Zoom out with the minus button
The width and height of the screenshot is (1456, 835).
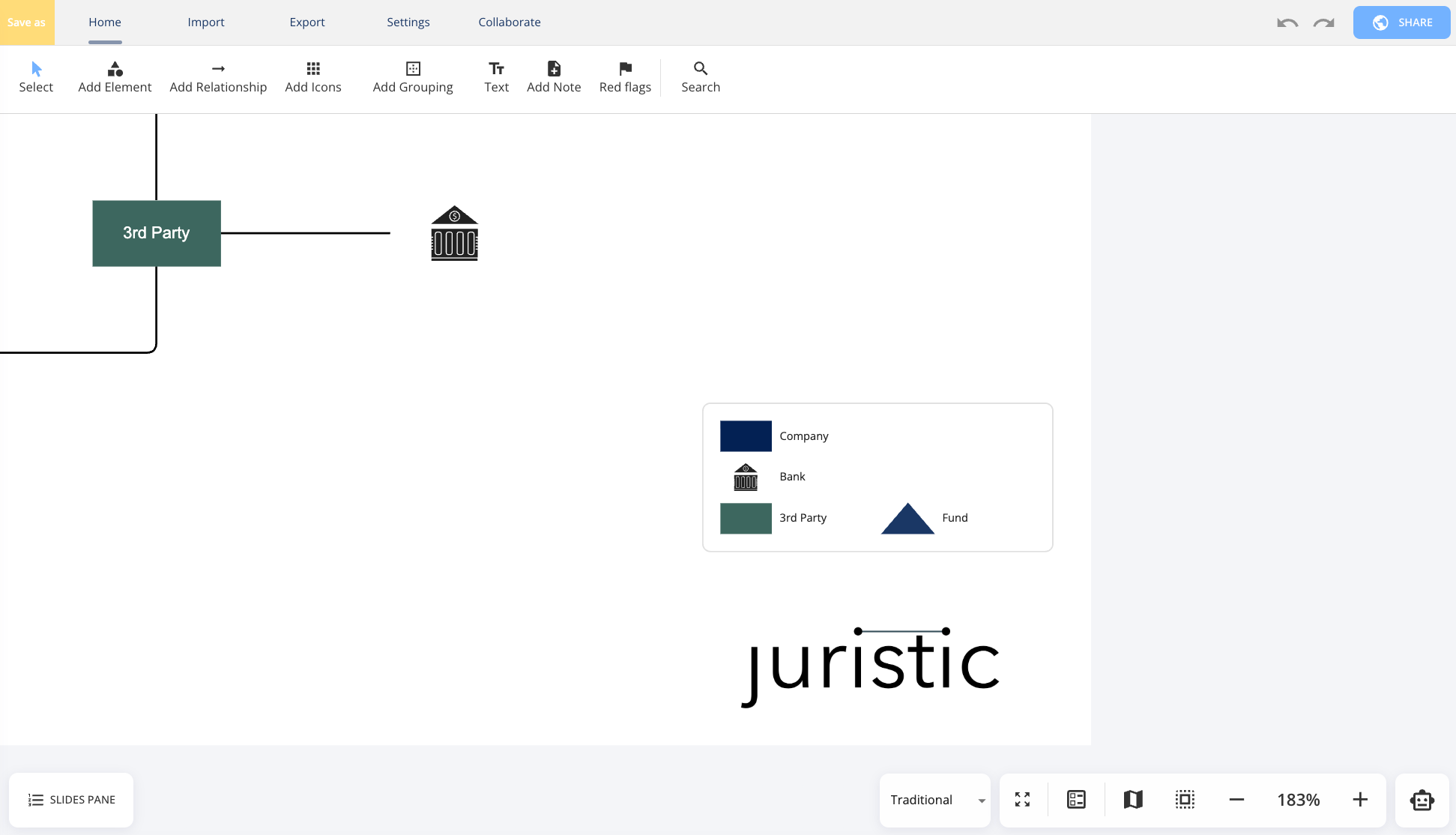point(1236,800)
